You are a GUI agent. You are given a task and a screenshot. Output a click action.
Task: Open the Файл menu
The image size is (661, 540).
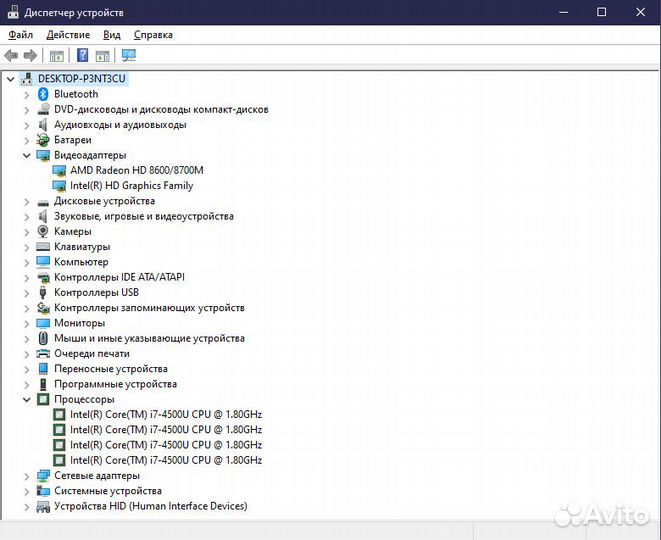[x=21, y=35]
